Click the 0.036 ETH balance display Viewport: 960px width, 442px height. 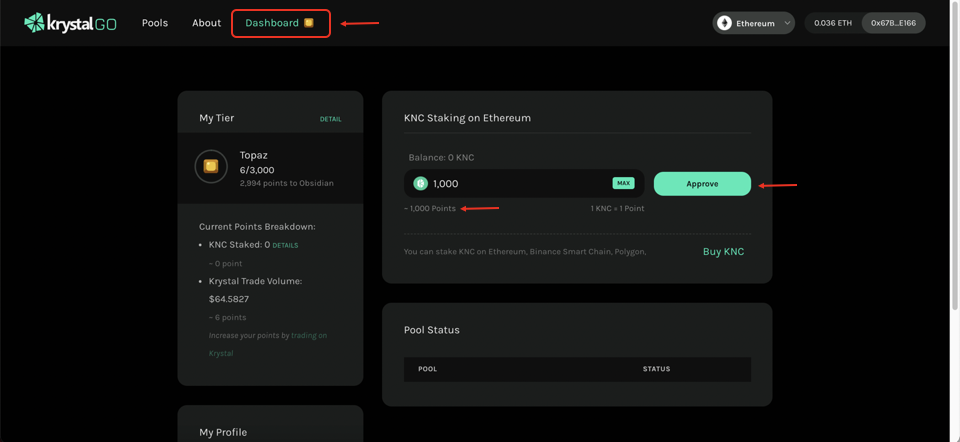833,23
